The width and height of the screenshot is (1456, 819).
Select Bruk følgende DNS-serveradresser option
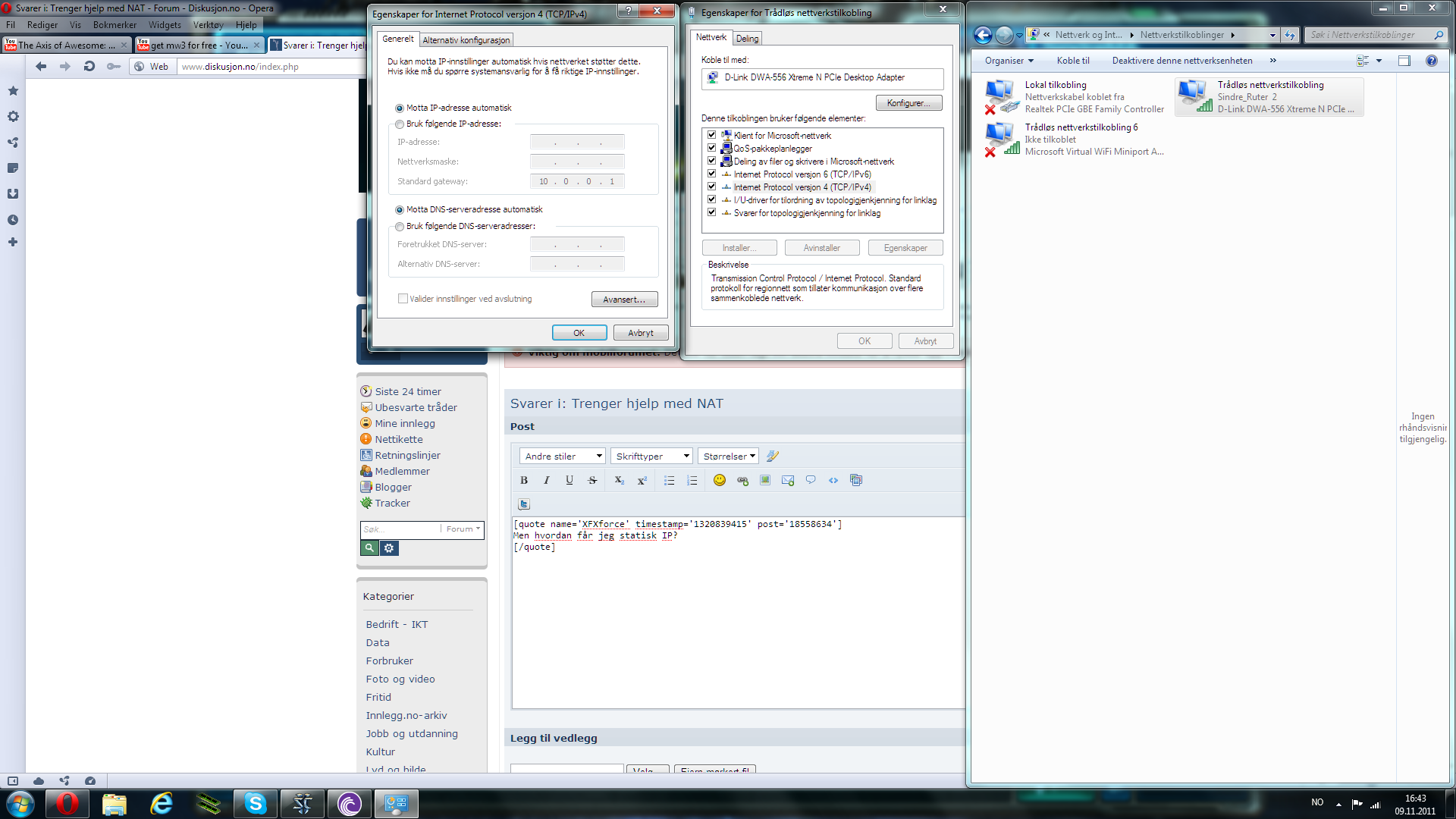(400, 227)
